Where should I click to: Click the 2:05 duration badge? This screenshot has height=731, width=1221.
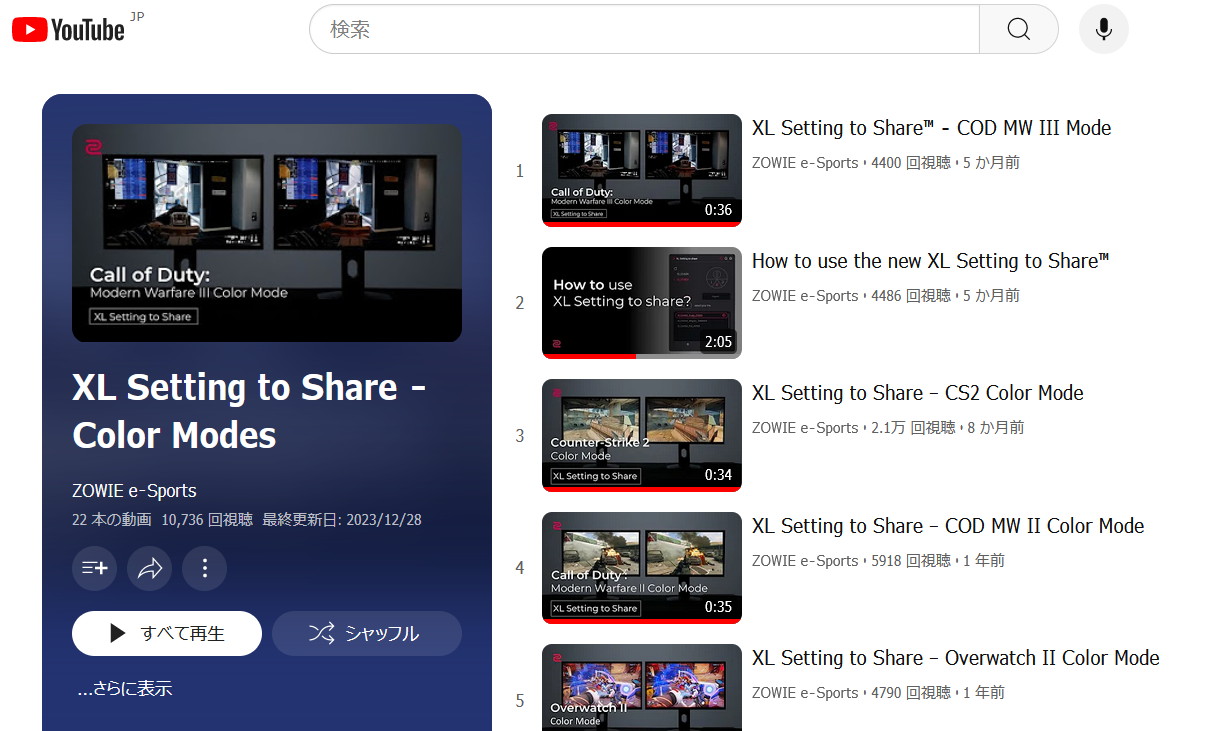[718, 342]
